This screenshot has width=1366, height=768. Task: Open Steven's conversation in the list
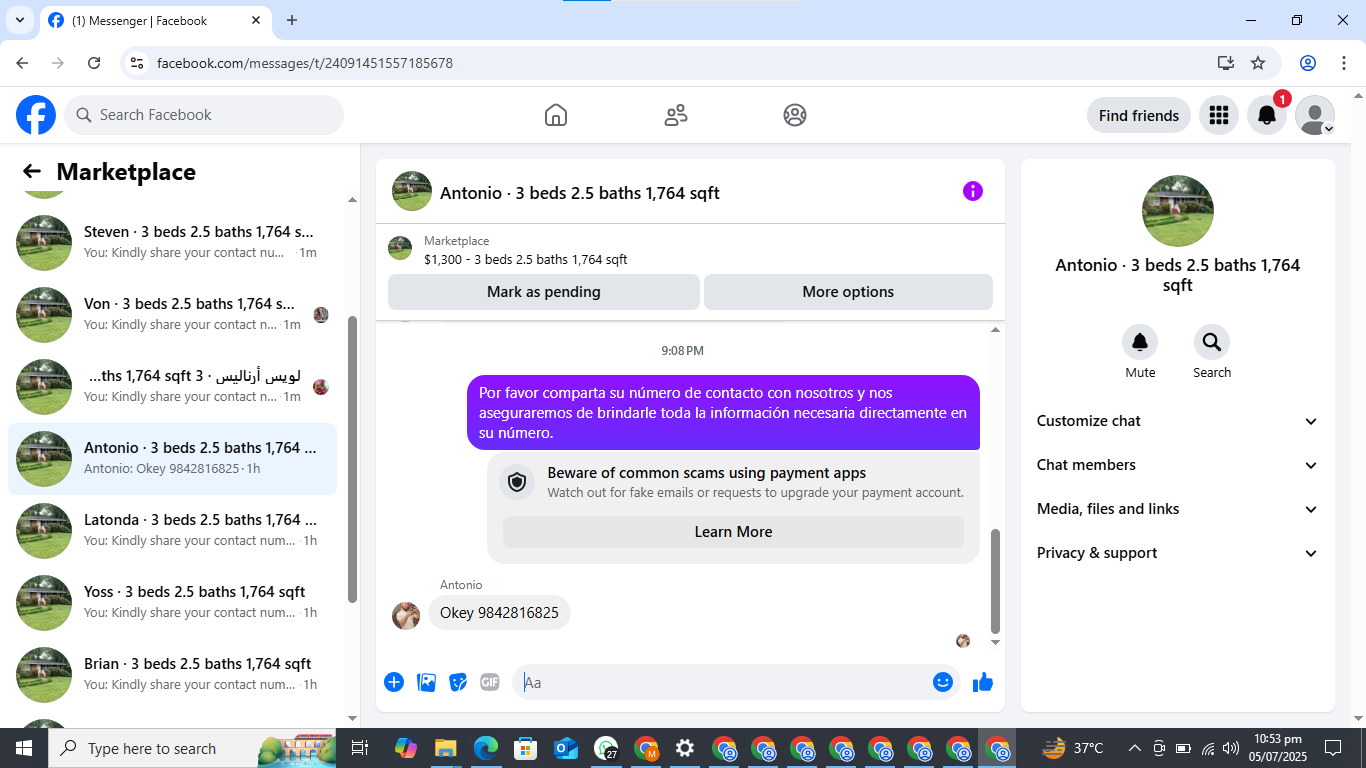[172, 242]
